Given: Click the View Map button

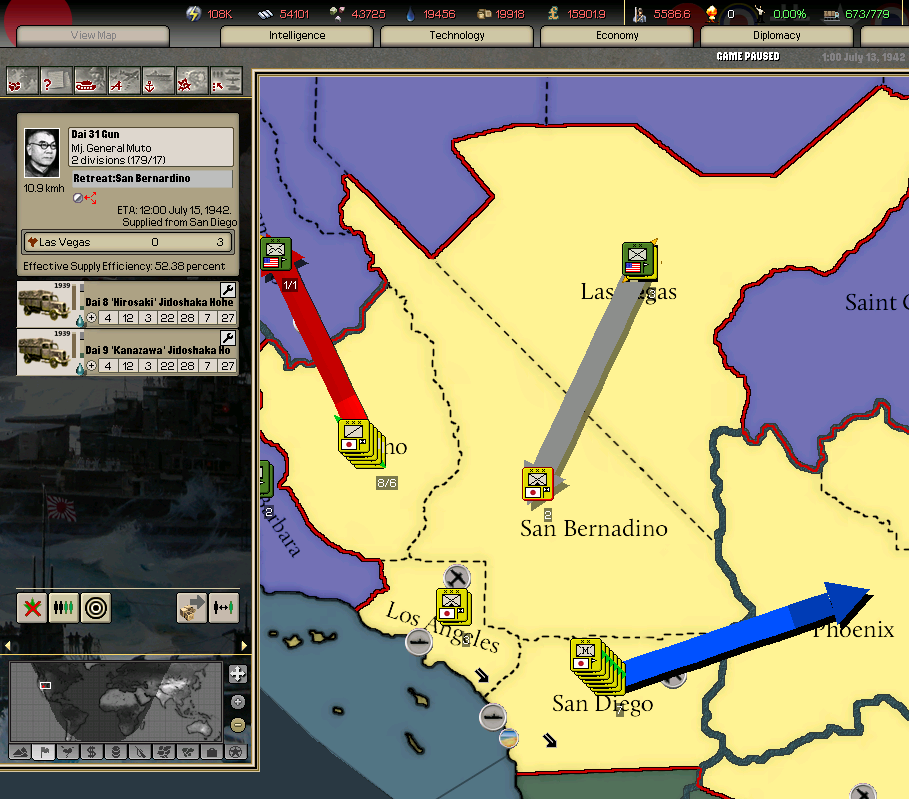Looking at the screenshot, I should click(93, 36).
